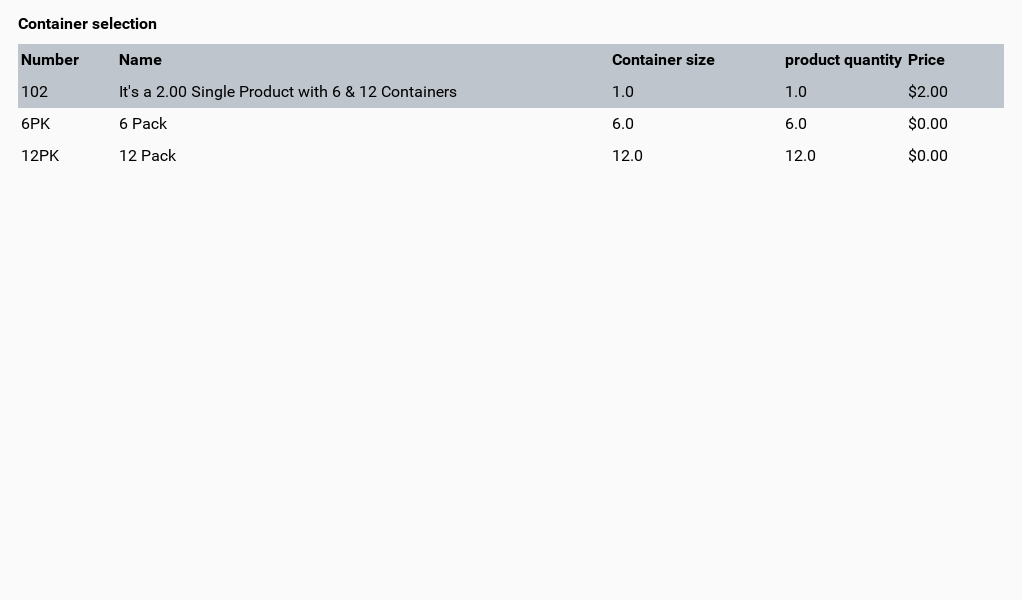Select the 6PK number cell
Screen dimensions: 1022x600
[36, 124]
